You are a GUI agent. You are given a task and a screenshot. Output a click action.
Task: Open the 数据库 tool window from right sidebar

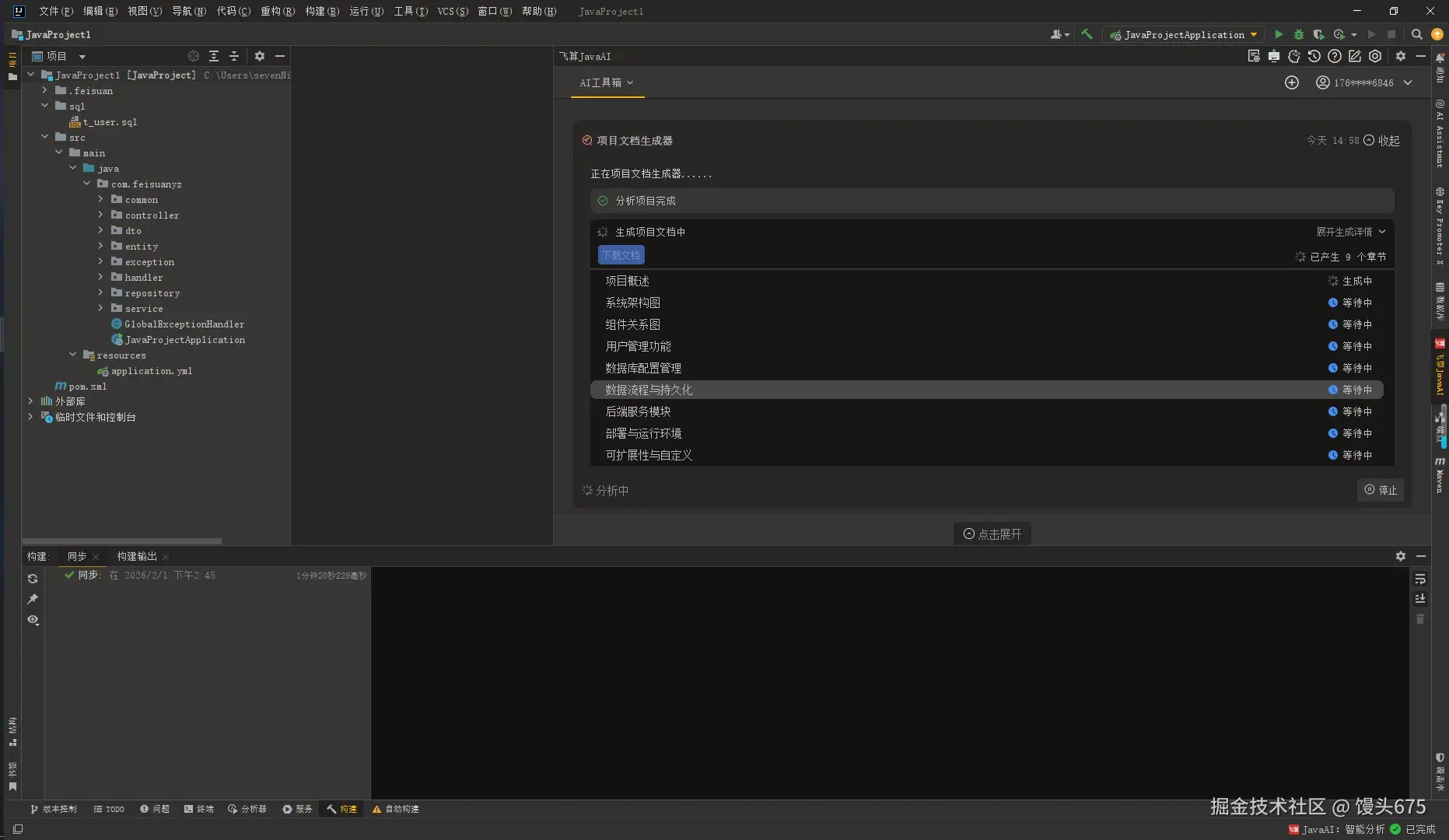coord(1440,303)
